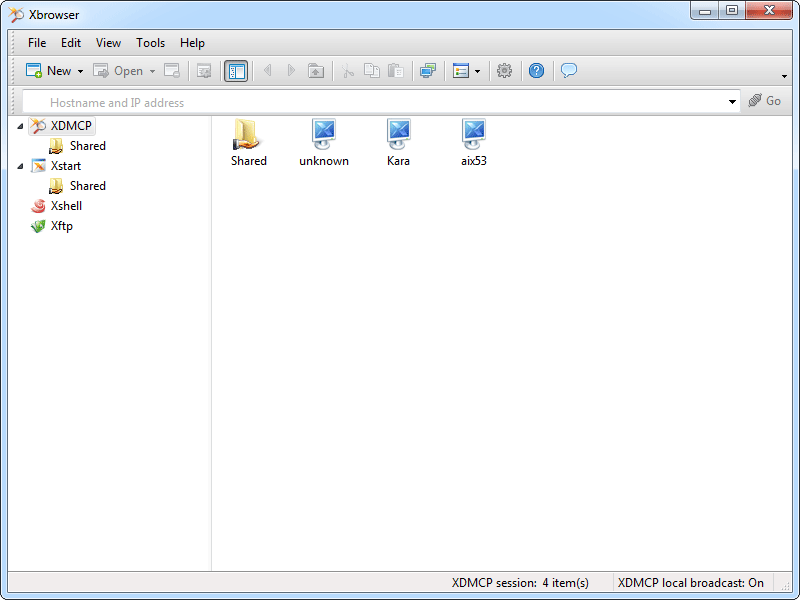Select the aix53 XDMCP session

(x=473, y=140)
